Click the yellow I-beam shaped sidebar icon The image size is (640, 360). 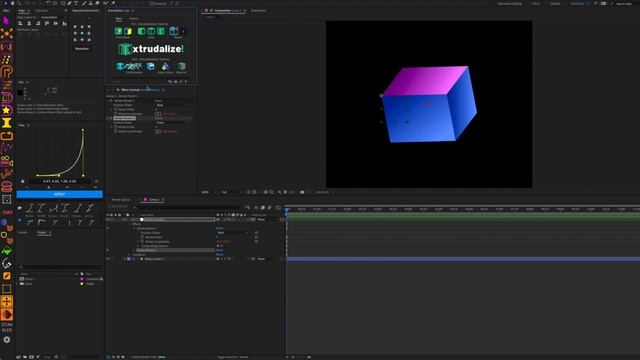[x=7, y=123]
